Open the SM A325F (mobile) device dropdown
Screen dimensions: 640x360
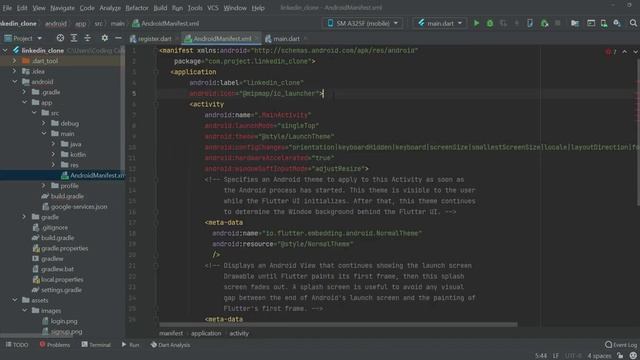pyautogui.click(x=363, y=23)
